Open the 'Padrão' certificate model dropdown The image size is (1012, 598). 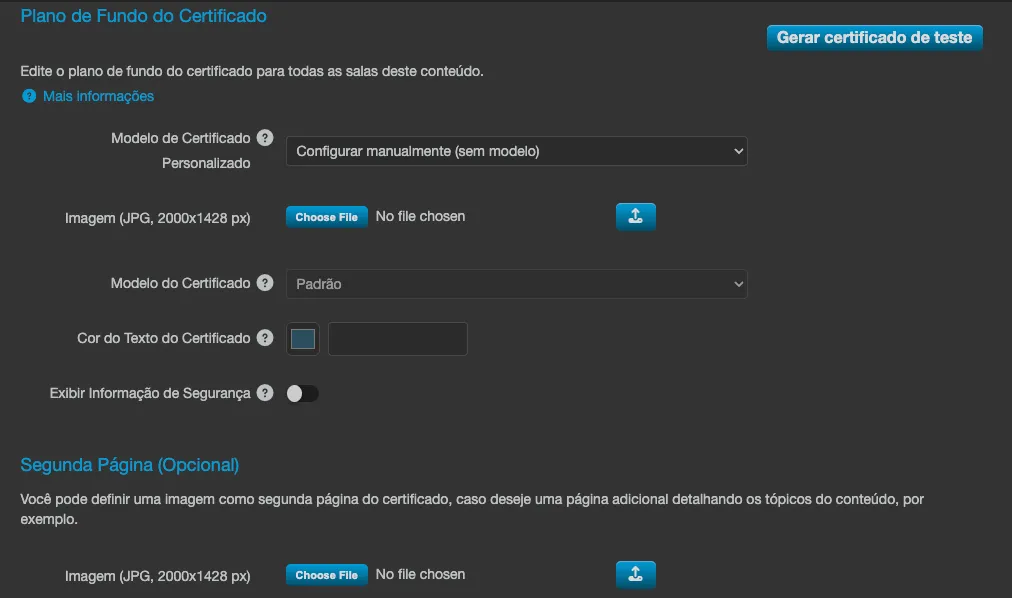point(516,284)
